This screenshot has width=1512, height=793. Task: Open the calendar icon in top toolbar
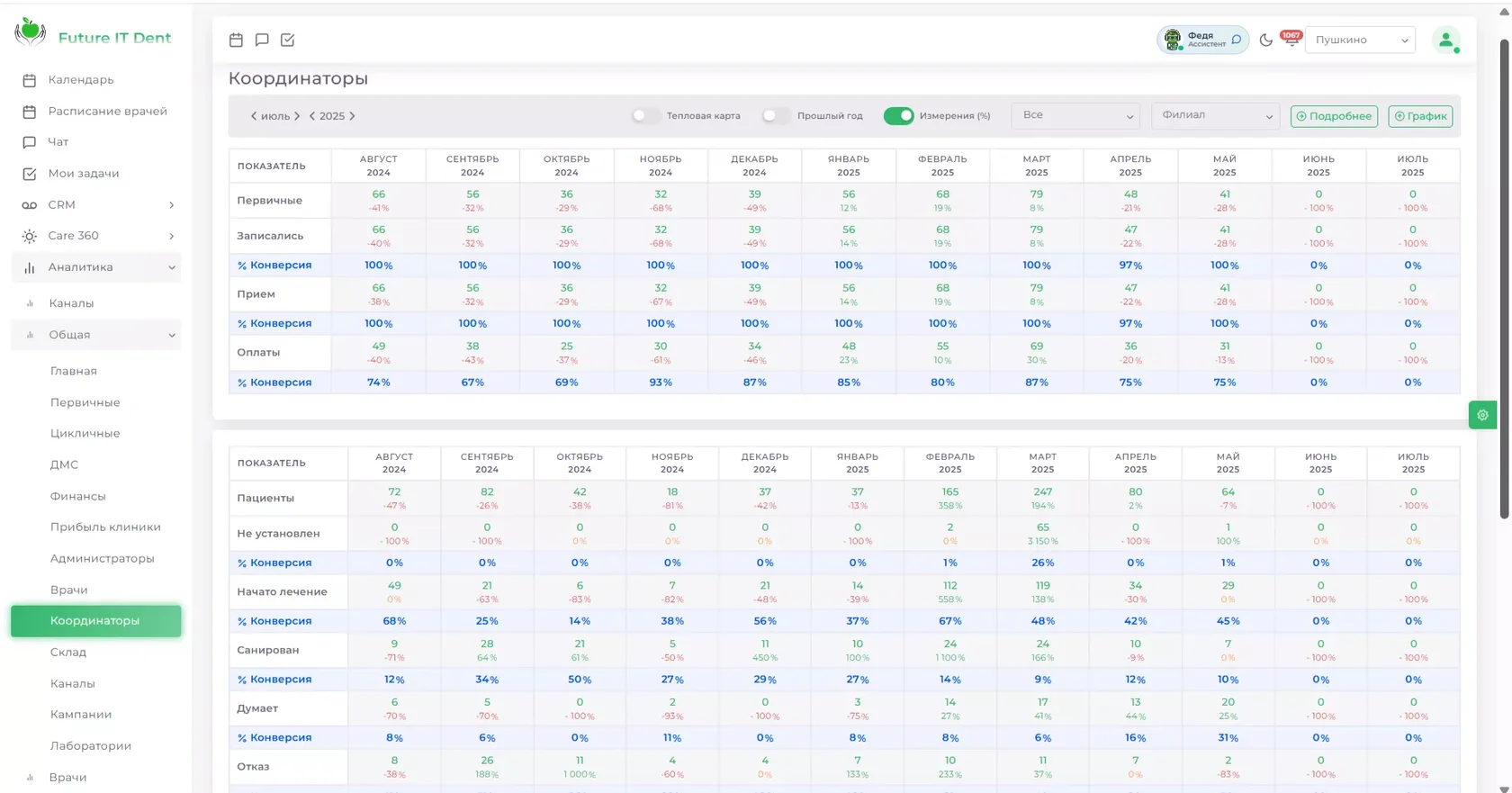(236, 40)
